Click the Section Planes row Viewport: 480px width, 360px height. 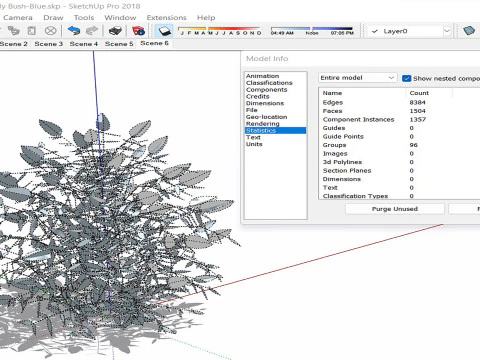(399, 171)
